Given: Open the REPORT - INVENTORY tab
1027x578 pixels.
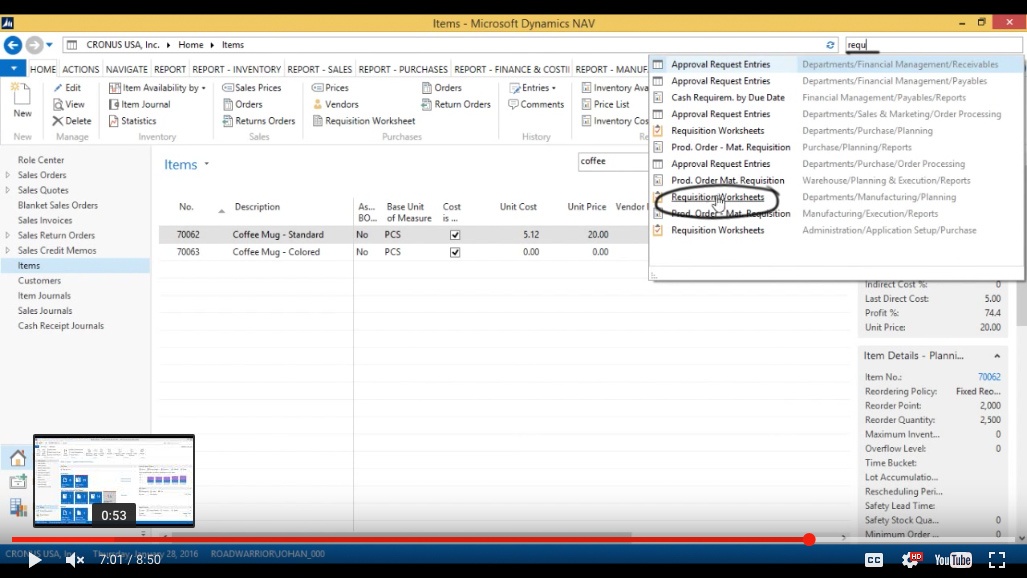Looking at the screenshot, I should [236, 69].
